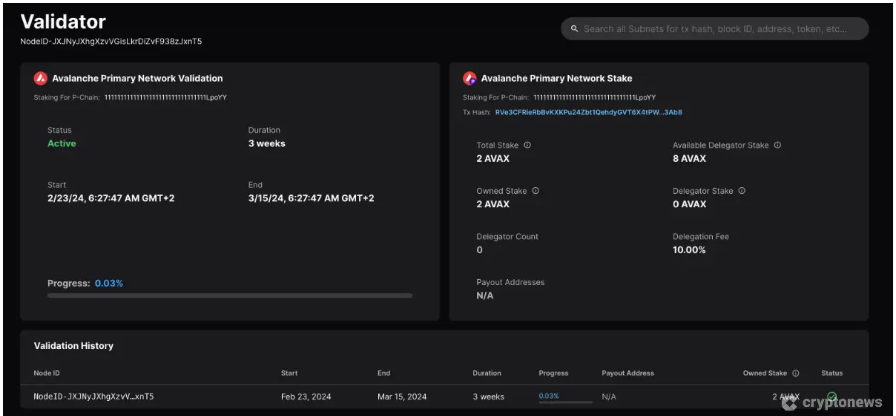Click the validation Progress bar
The image size is (896, 416).
pyautogui.click(x=230, y=296)
